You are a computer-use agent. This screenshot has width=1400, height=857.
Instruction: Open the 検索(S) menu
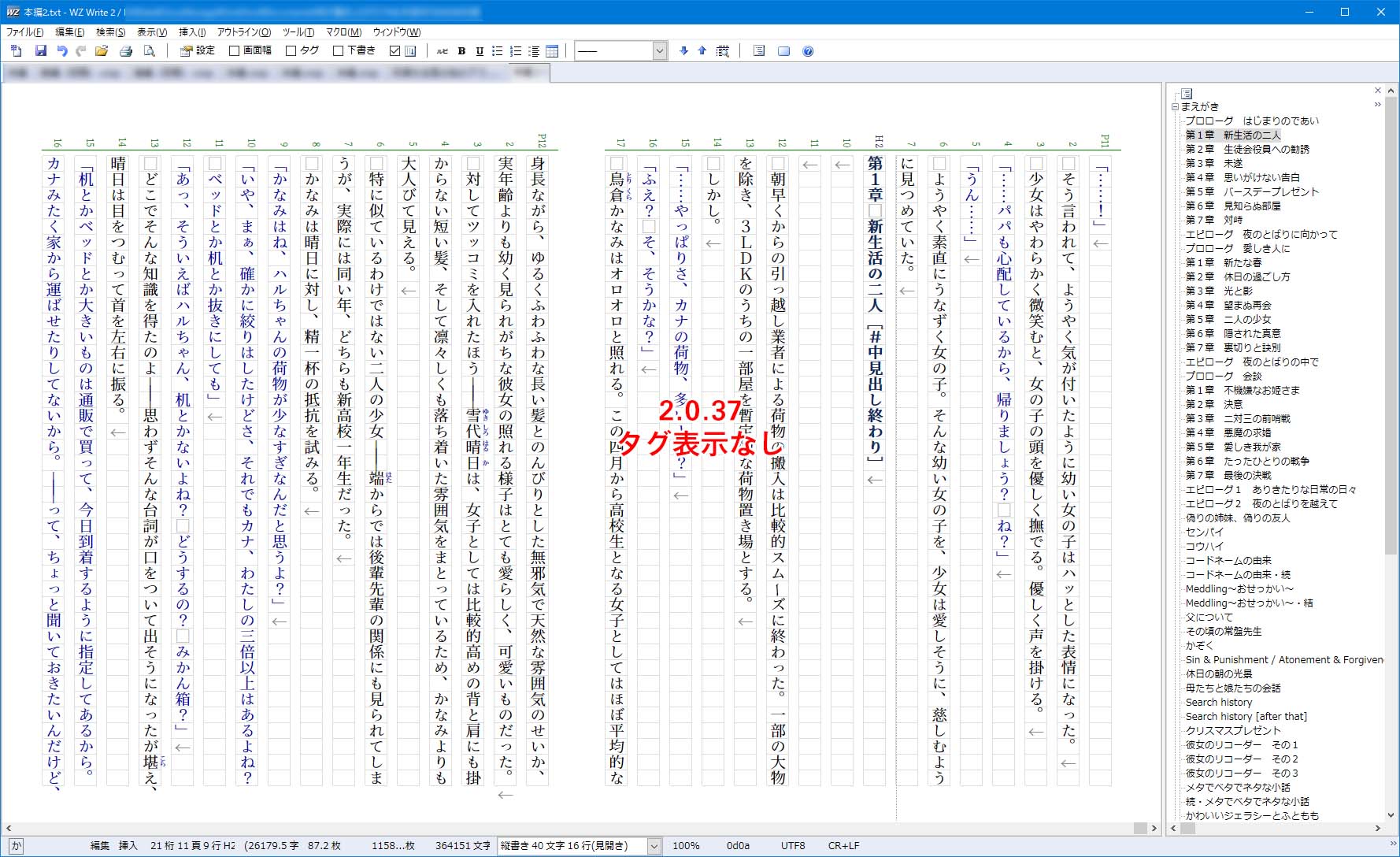click(111, 32)
